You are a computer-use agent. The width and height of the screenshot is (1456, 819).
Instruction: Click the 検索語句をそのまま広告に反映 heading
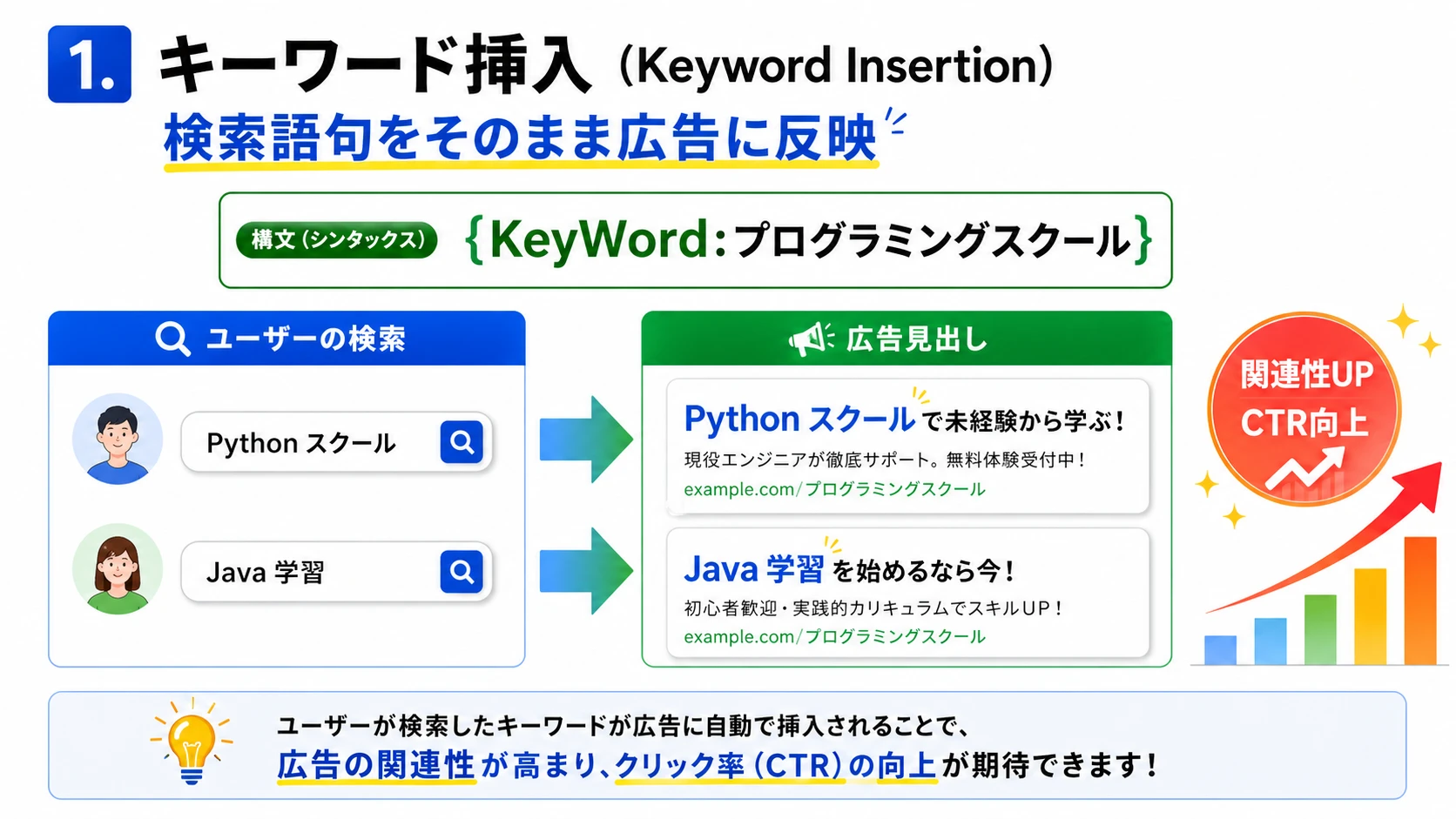pyautogui.click(x=520, y=138)
